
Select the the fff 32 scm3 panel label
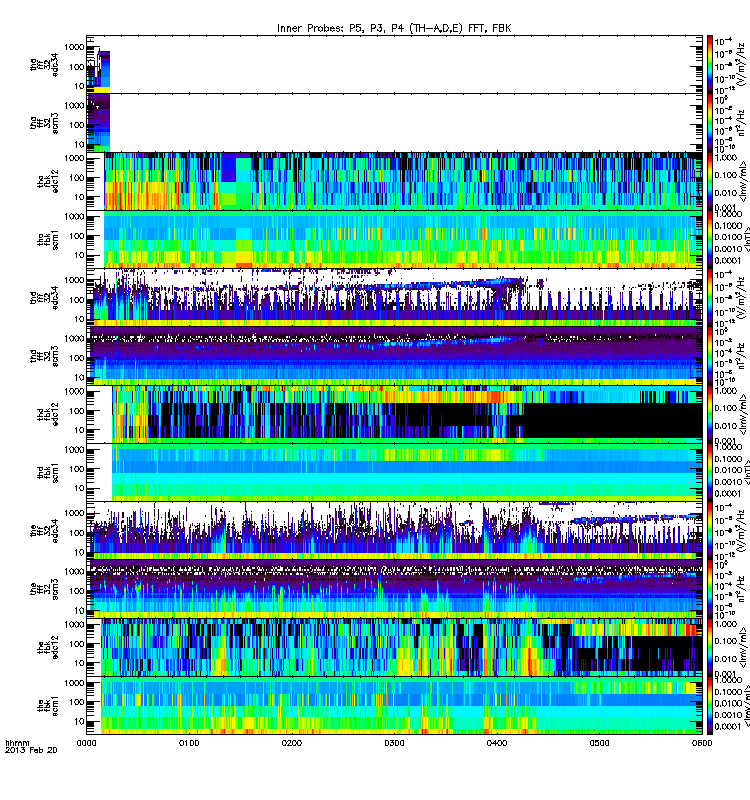pyautogui.click(x=44, y=589)
